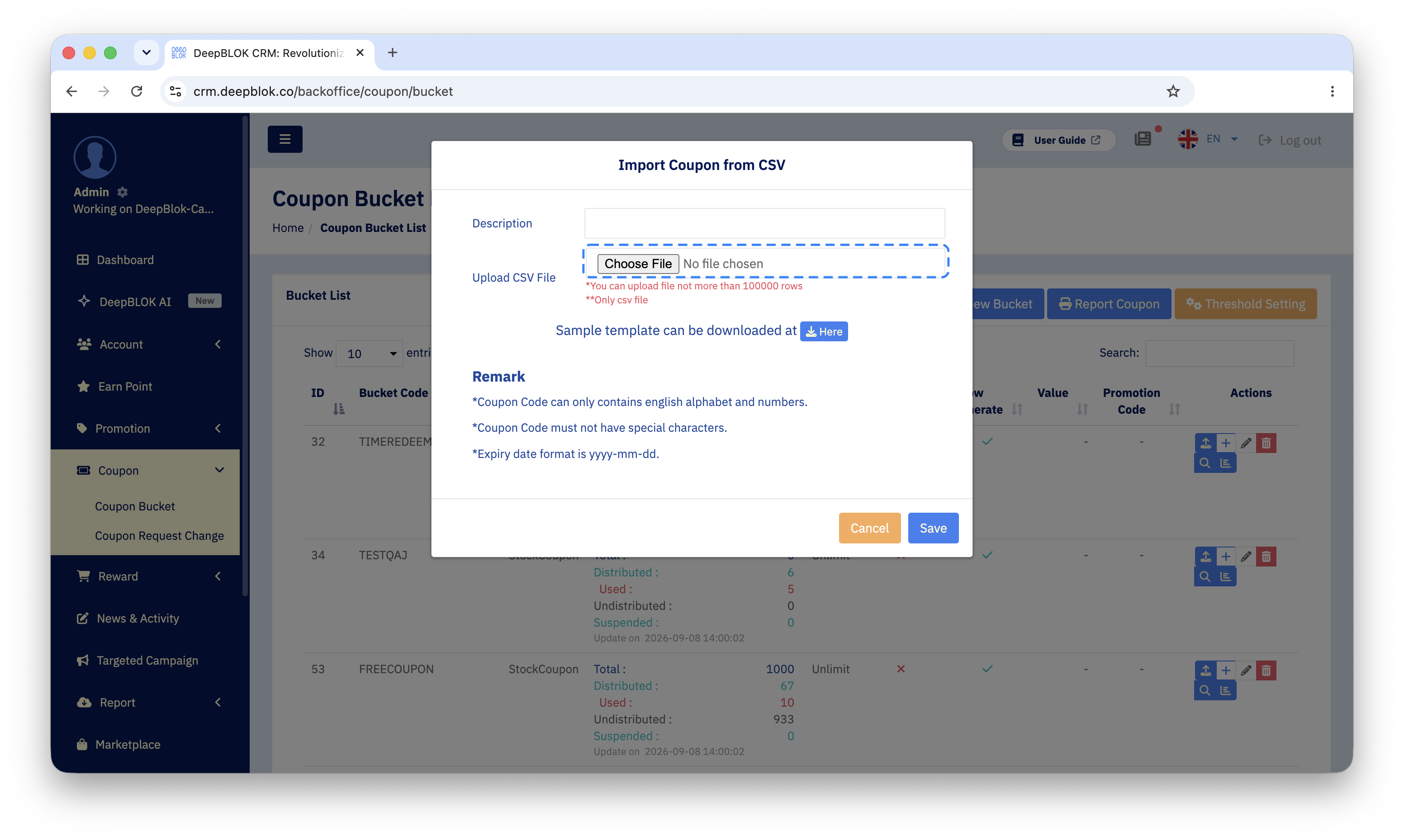Open the Earn Point sidebar item

124,387
